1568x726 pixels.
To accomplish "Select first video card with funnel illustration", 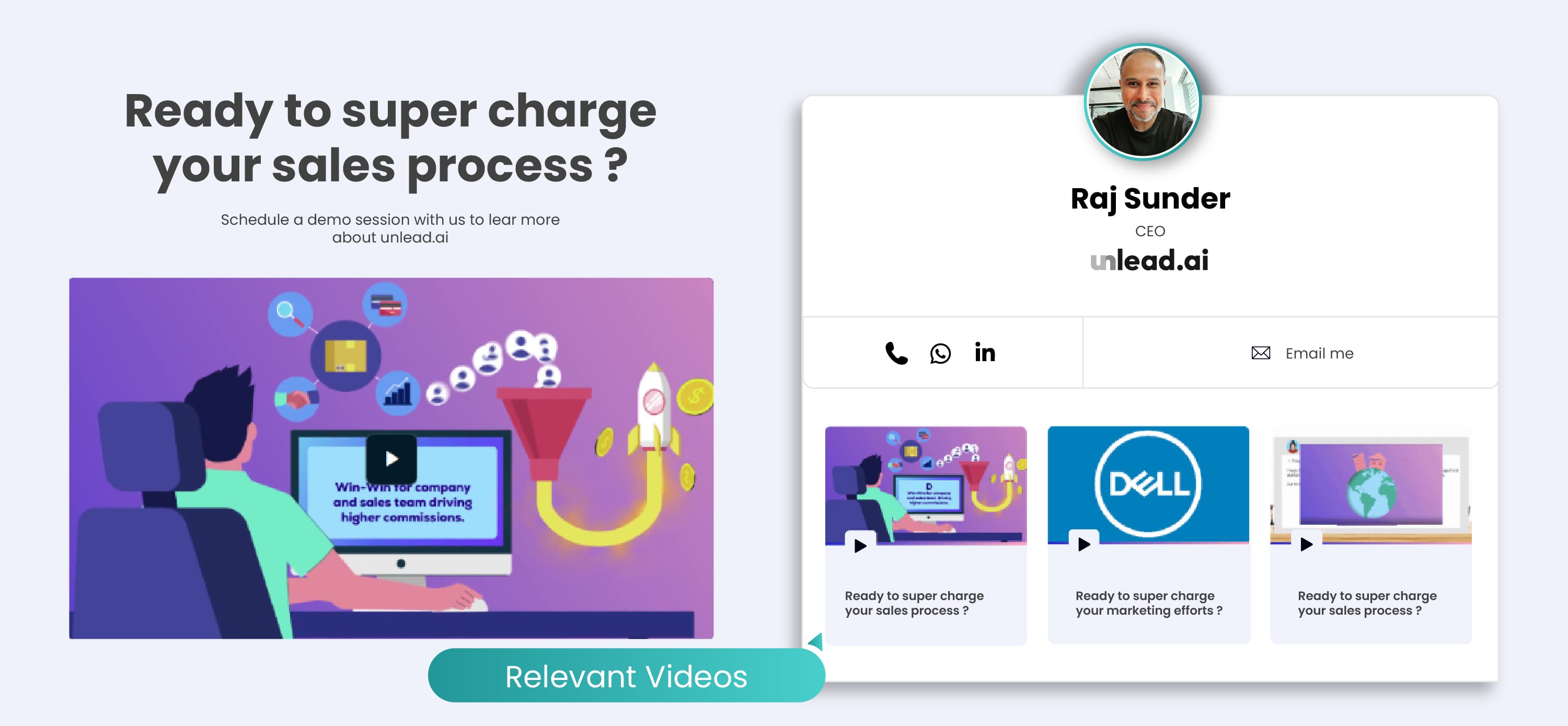I will point(925,481).
